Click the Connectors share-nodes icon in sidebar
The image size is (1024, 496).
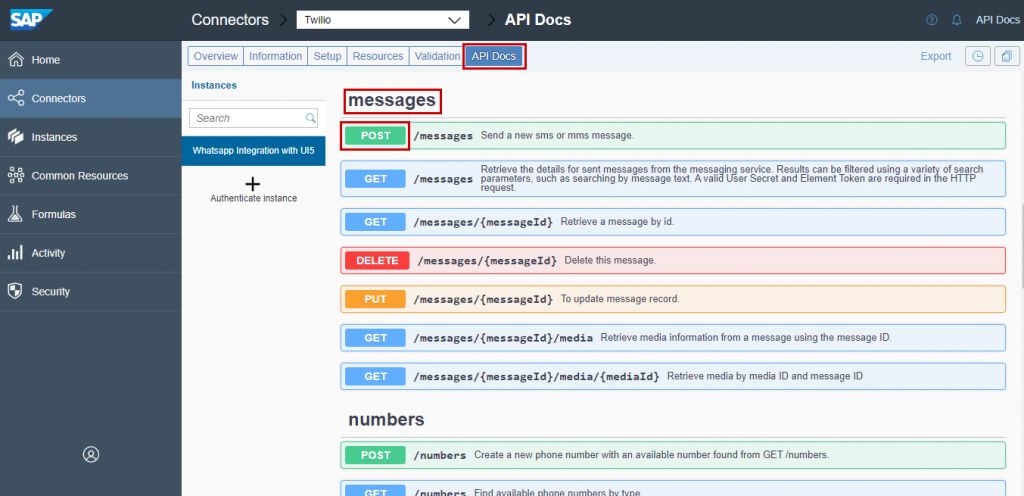pos(16,99)
